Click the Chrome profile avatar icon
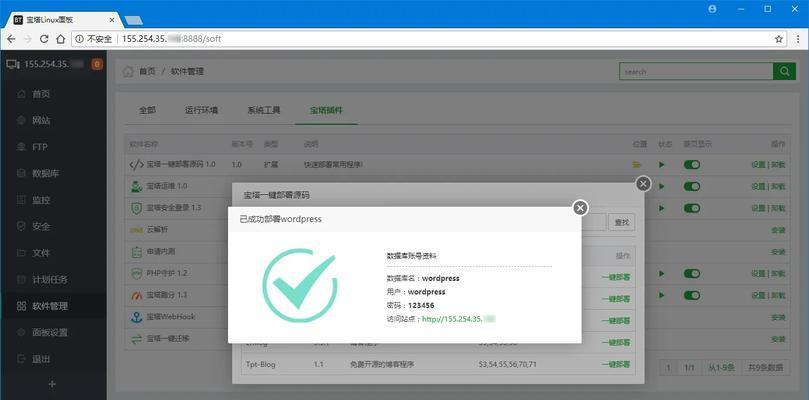This screenshot has width=809, height=400. pyautogui.click(x=713, y=9)
